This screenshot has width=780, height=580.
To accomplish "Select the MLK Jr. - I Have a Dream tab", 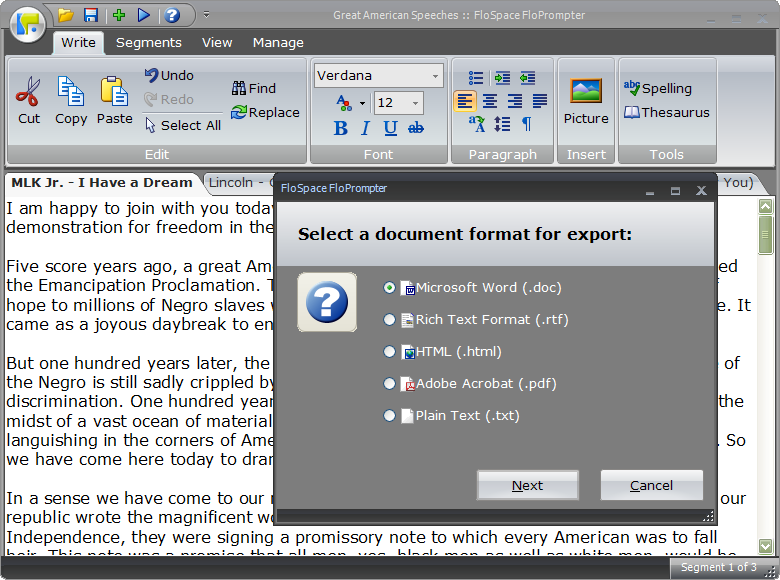I will click(102, 183).
